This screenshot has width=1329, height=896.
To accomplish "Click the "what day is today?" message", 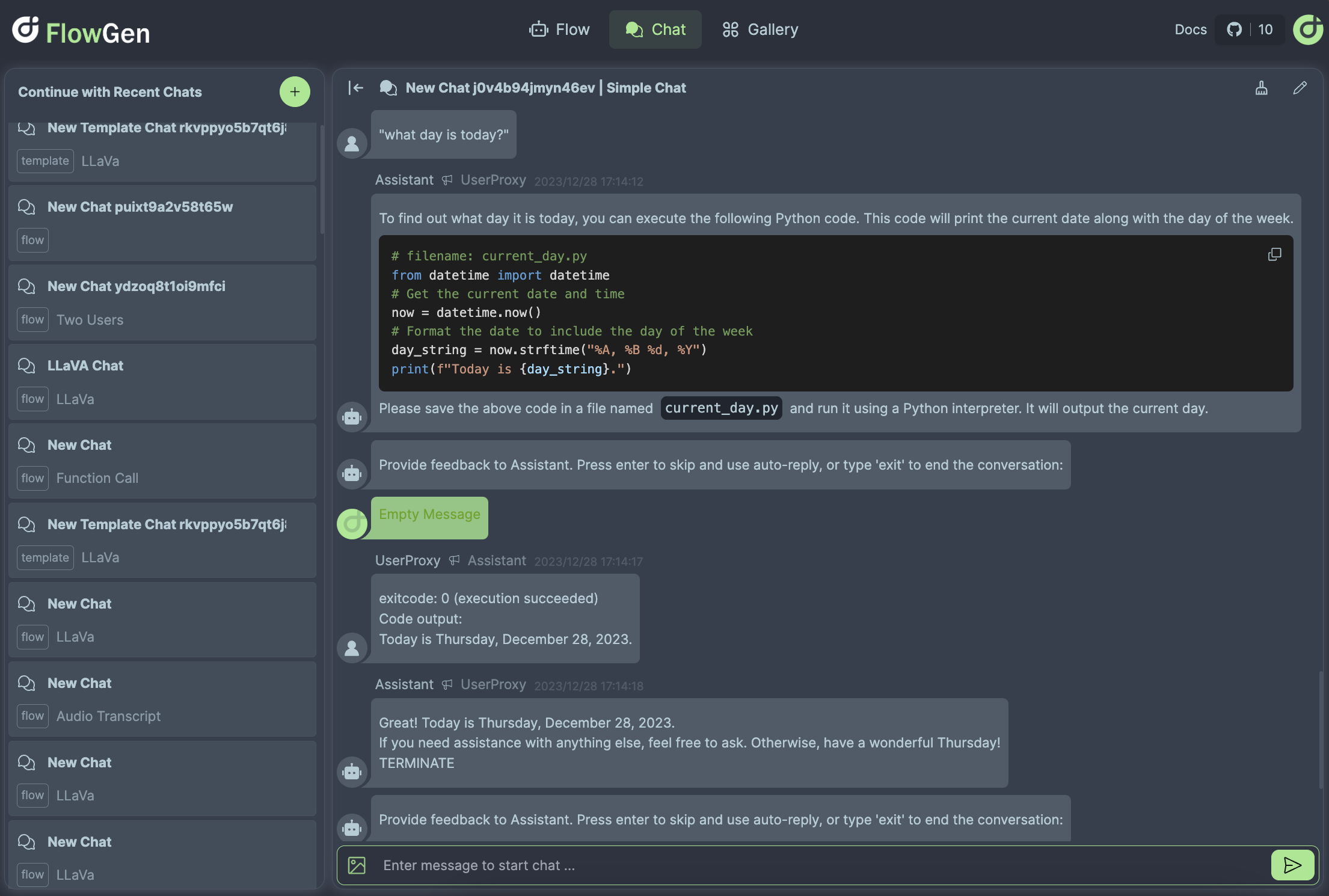I will tap(444, 135).
